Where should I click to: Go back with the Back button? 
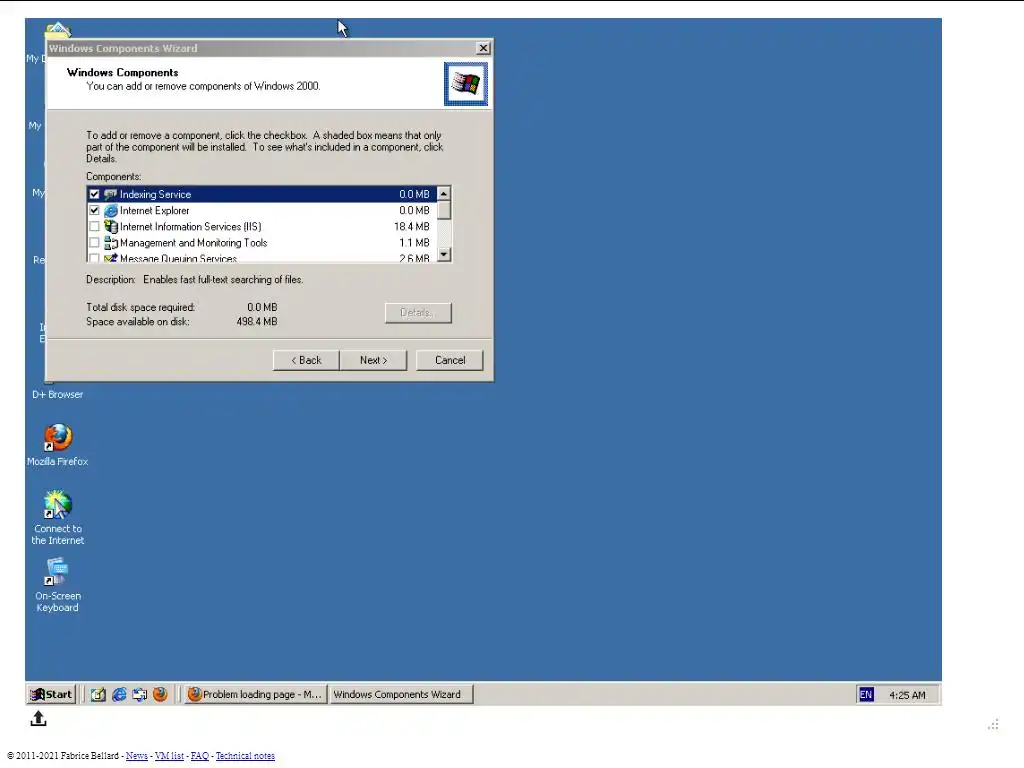click(x=306, y=360)
